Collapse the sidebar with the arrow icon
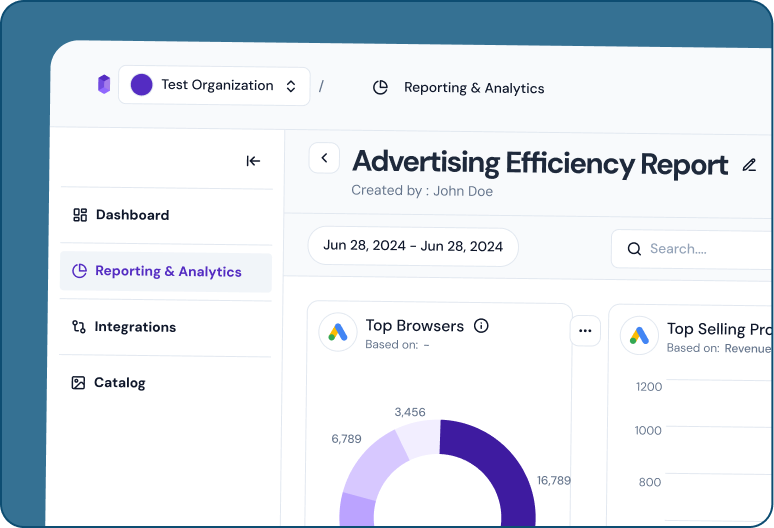The image size is (774, 528). [253, 161]
